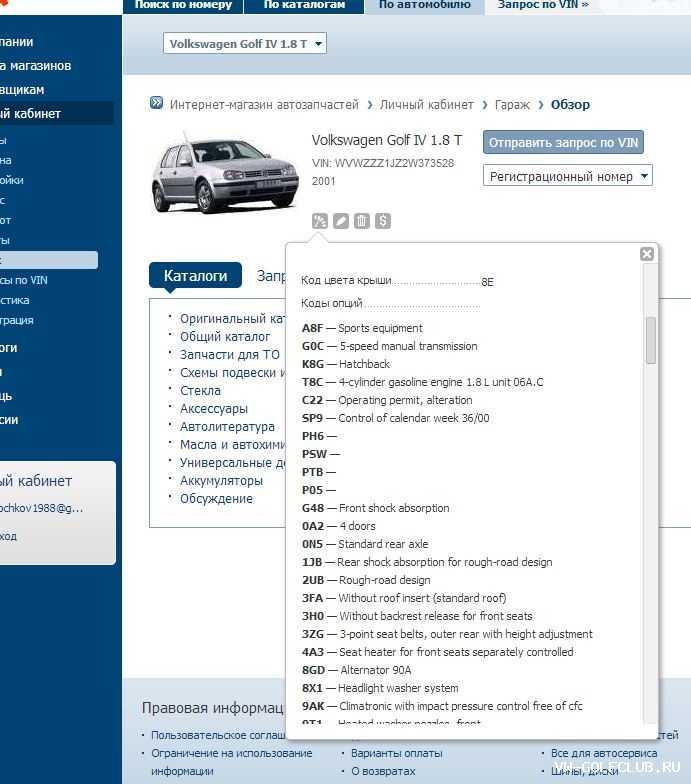Select option row 0N5 Standard rear axle

(x=365, y=544)
